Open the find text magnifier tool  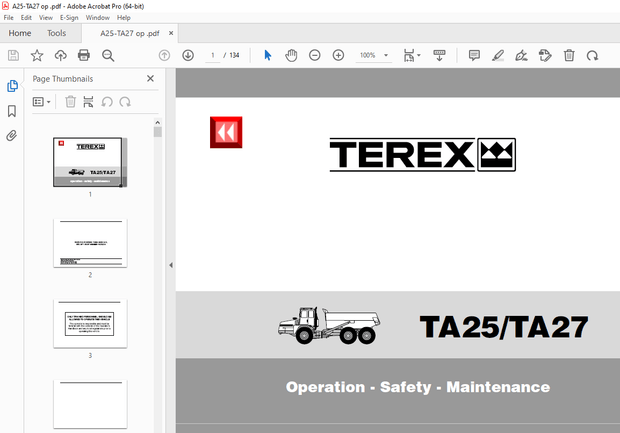pos(108,55)
